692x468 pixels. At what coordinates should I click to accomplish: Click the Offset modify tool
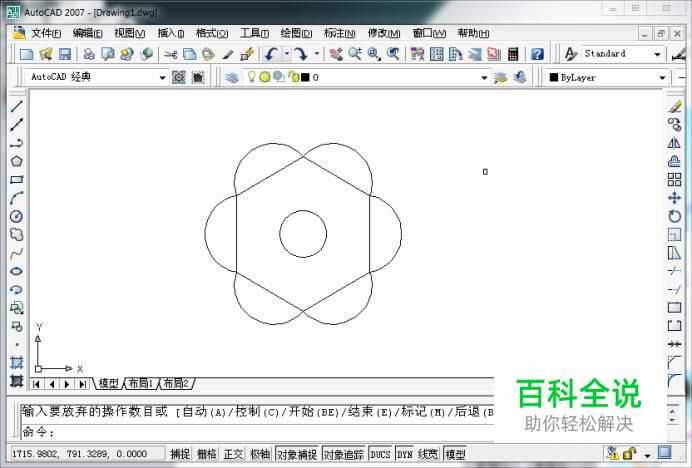click(674, 161)
